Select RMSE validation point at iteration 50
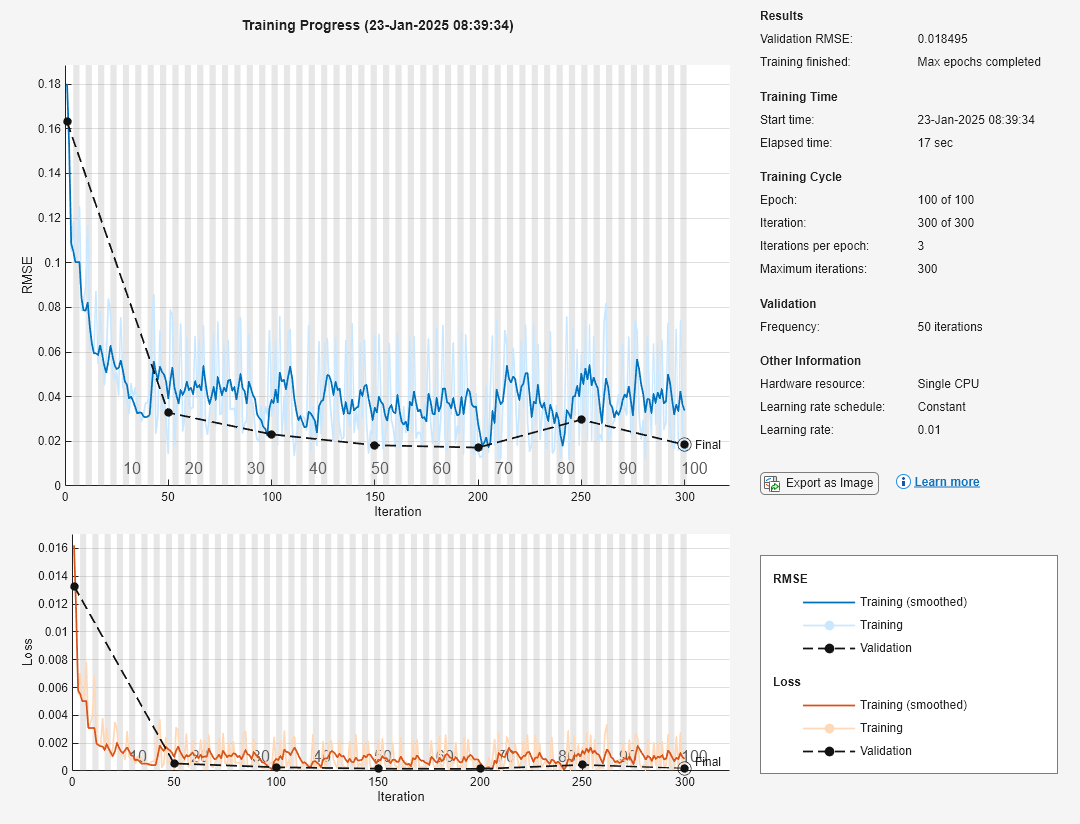The height and width of the screenshot is (824, 1080). click(x=168, y=412)
